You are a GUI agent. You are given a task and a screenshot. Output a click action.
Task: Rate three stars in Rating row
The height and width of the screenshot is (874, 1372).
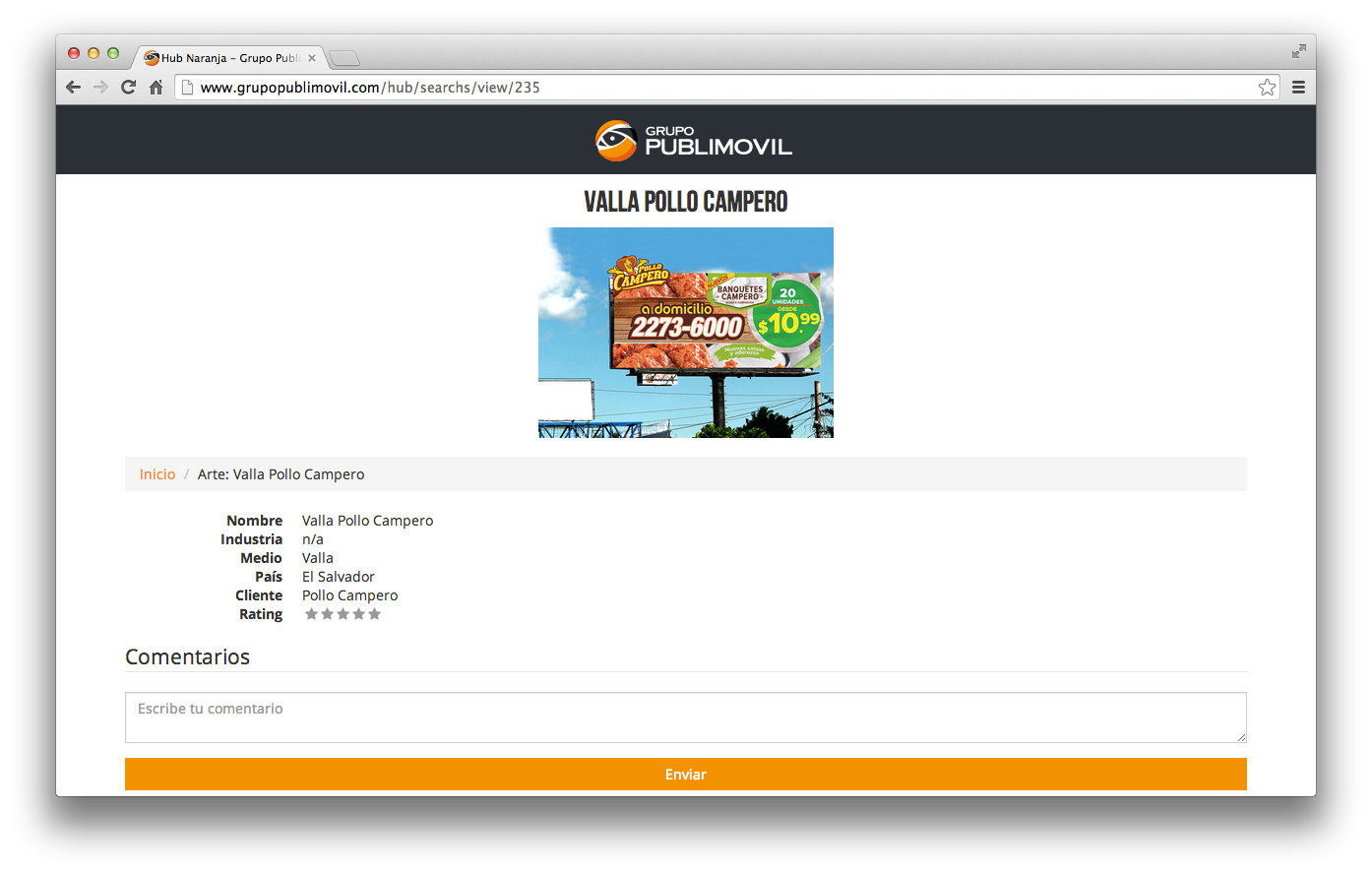343,614
